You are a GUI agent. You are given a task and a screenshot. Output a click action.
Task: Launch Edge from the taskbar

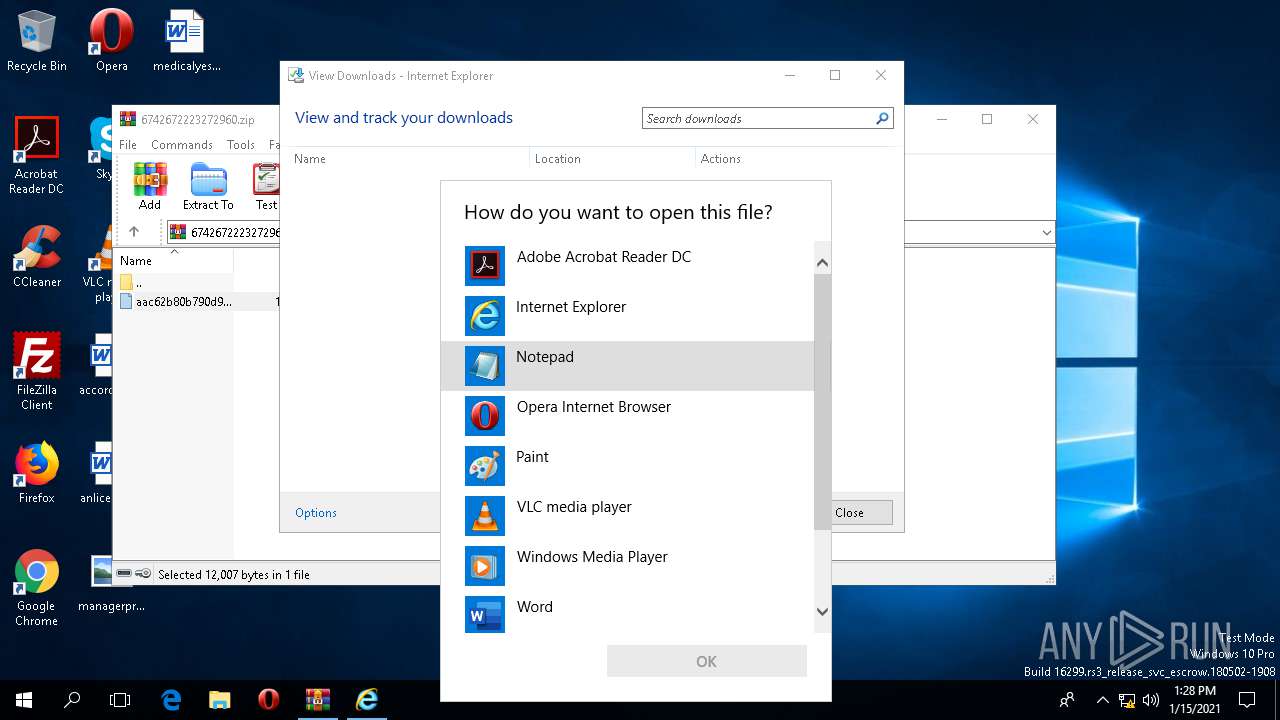(x=171, y=700)
